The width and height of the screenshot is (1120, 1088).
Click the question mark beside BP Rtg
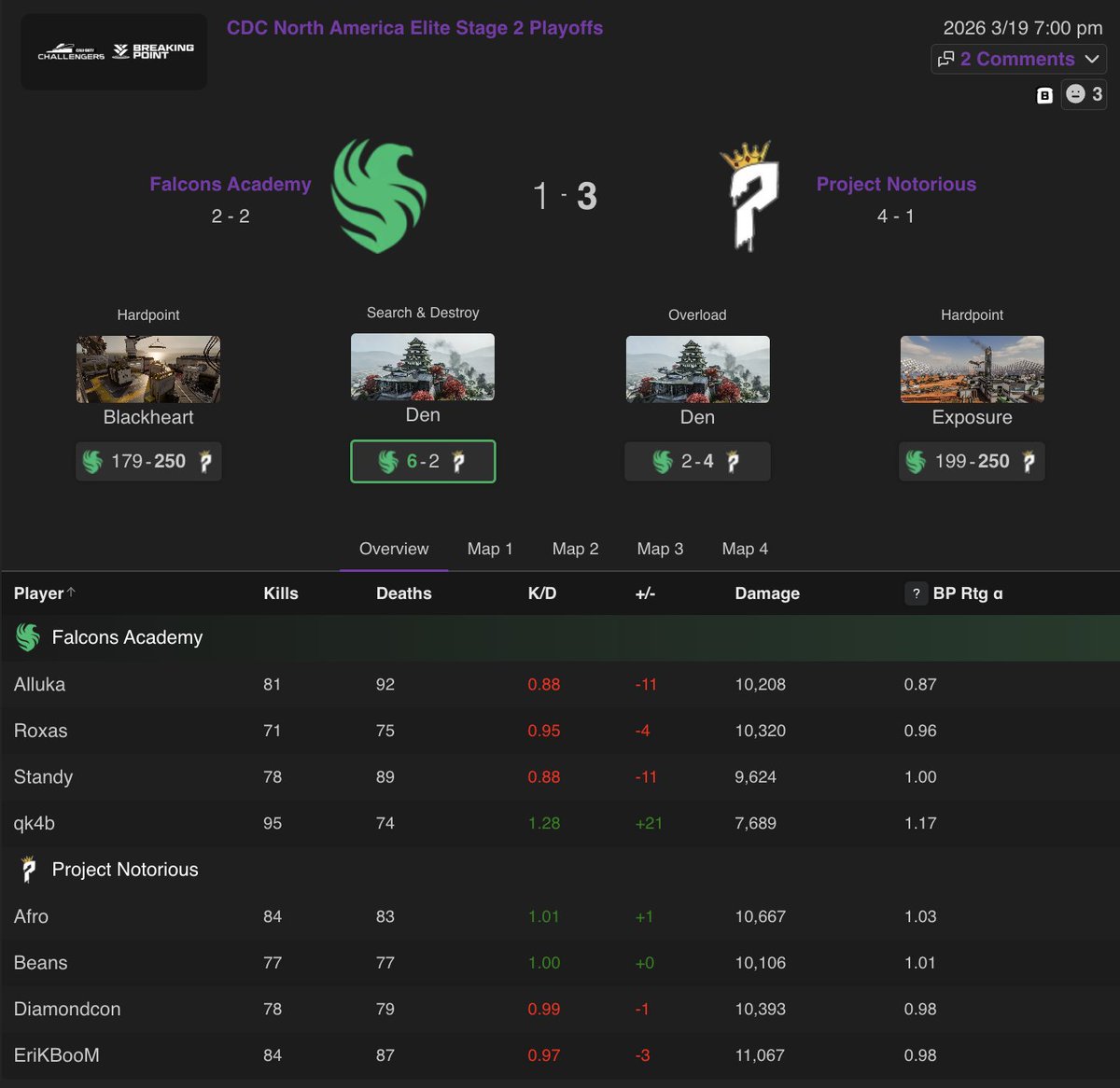916,593
